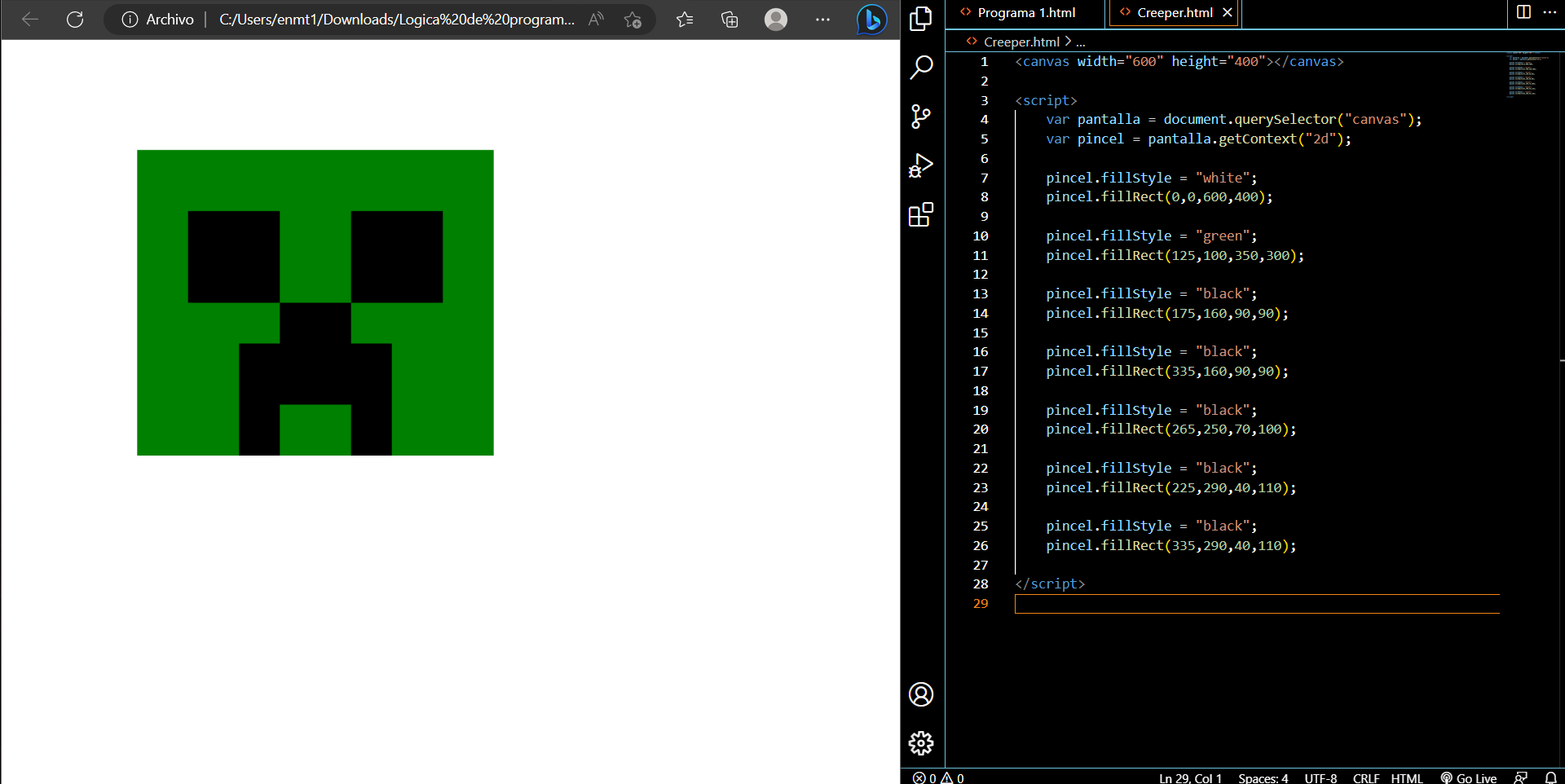Image resolution: width=1565 pixels, height=784 pixels.
Task: Close the Creeper.html tab
Action: (1228, 12)
